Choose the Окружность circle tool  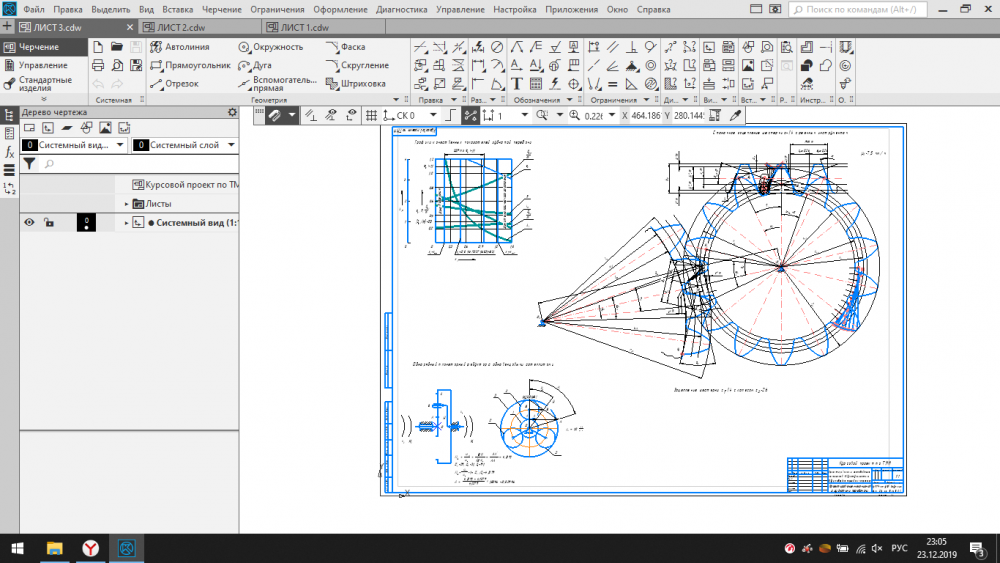click(270, 47)
